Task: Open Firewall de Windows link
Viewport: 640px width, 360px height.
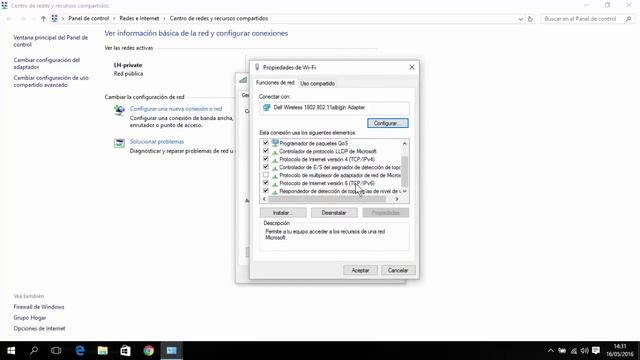Action: [39, 307]
